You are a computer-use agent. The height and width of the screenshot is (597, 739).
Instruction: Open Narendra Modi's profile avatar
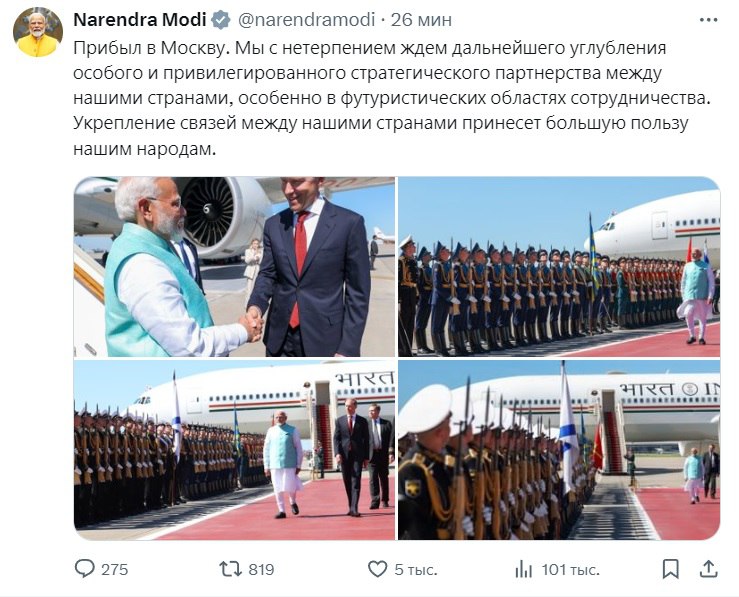38,32
